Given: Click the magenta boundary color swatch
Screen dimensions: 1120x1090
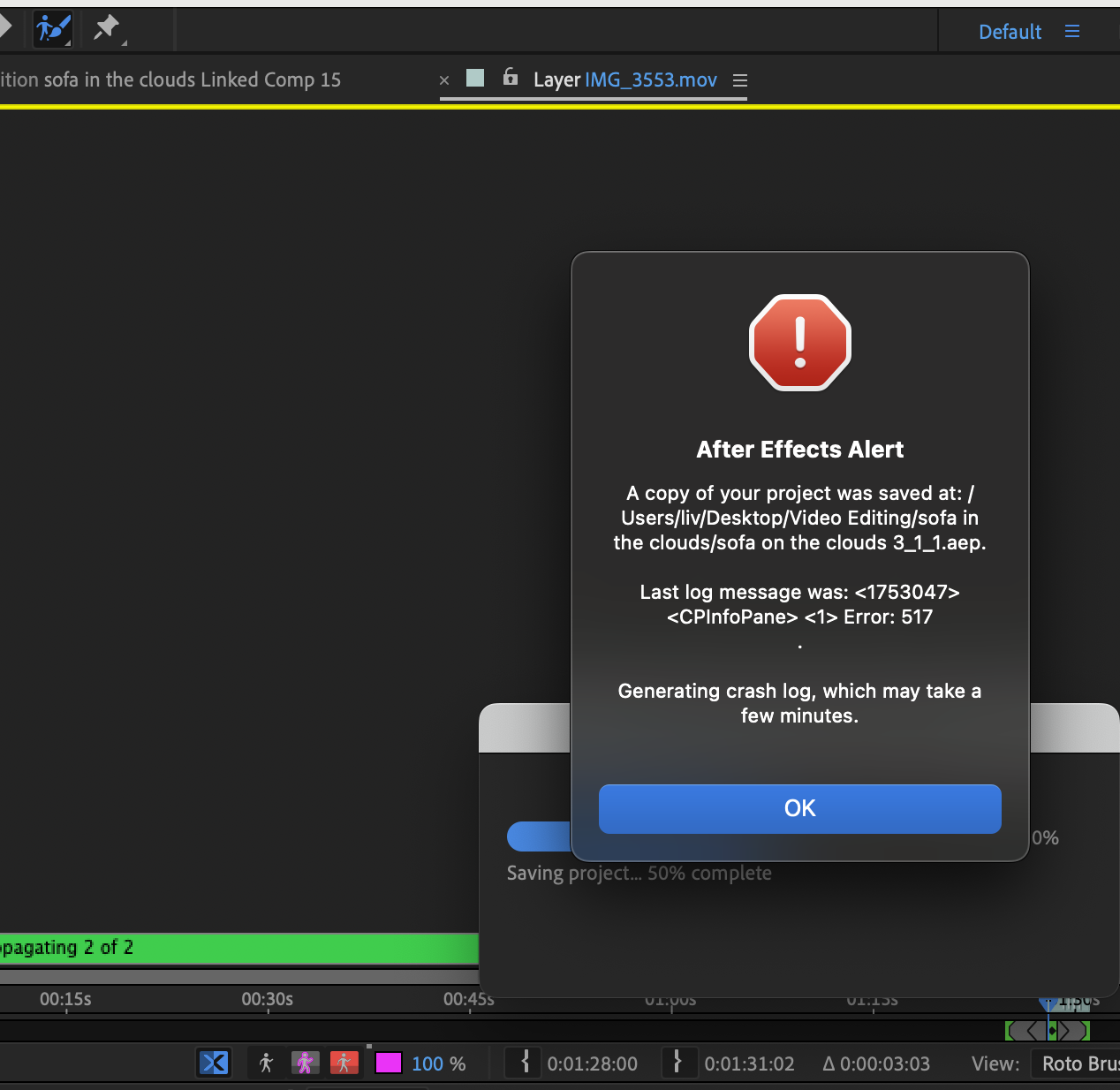Looking at the screenshot, I should click(x=389, y=1063).
